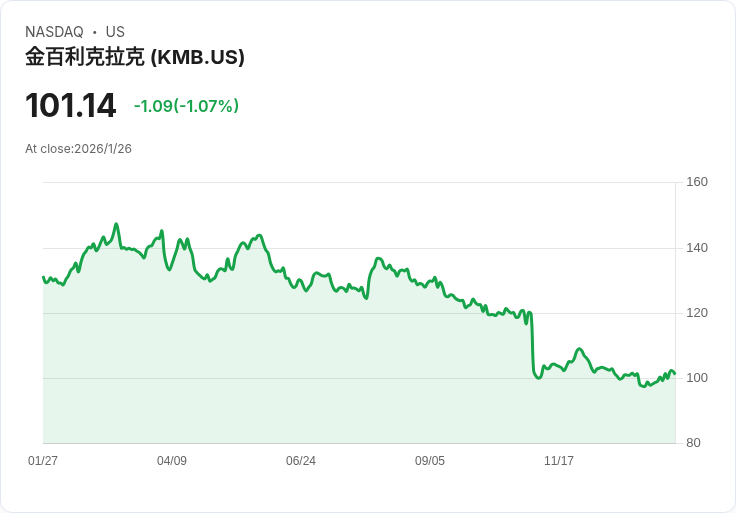Viewport: 736px width, 513px height.
Task: Select the 11/17 date on x-axis
Action: (x=559, y=461)
